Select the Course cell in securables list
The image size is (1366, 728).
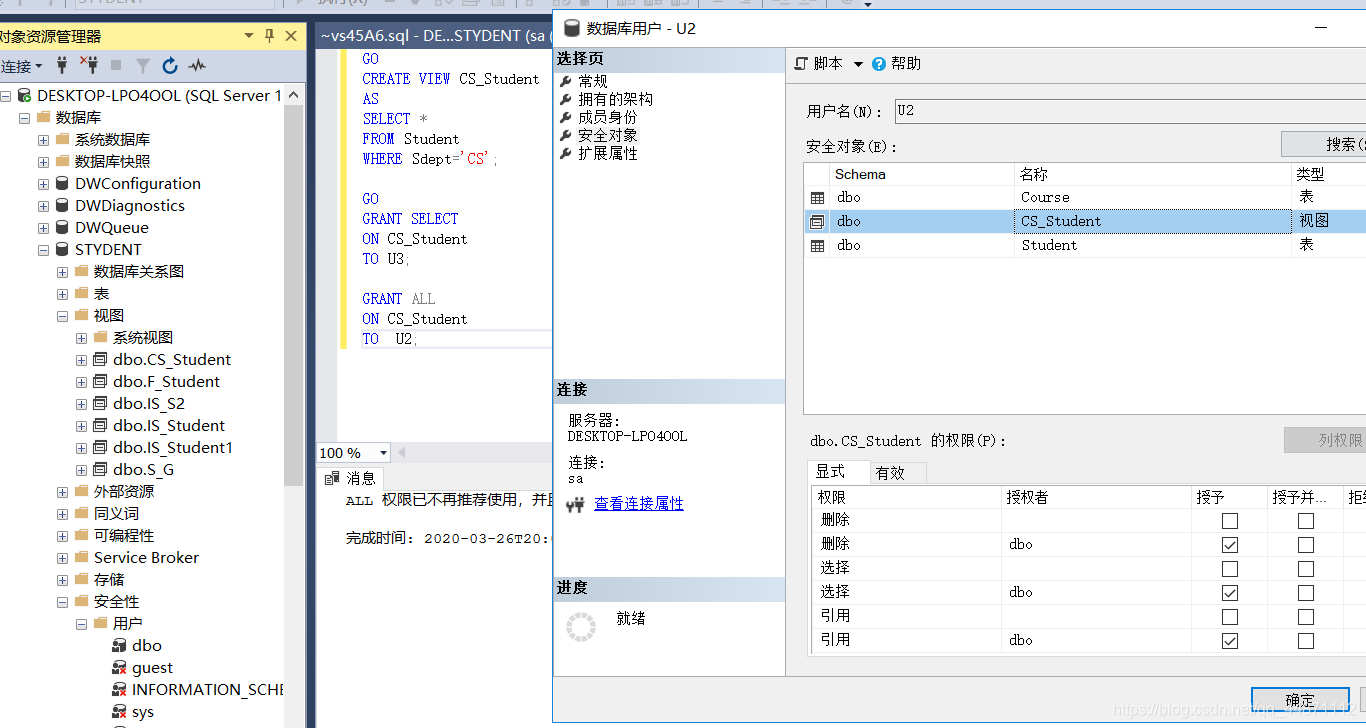coord(1153,198)
